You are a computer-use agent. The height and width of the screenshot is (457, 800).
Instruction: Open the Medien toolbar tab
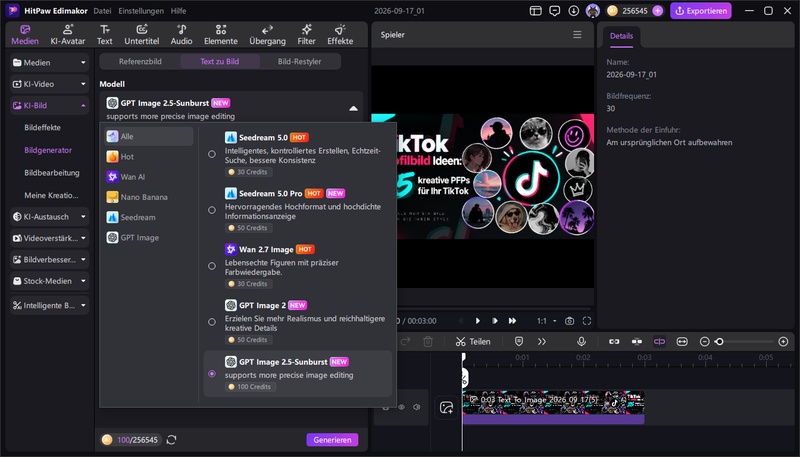click(25, 35)
